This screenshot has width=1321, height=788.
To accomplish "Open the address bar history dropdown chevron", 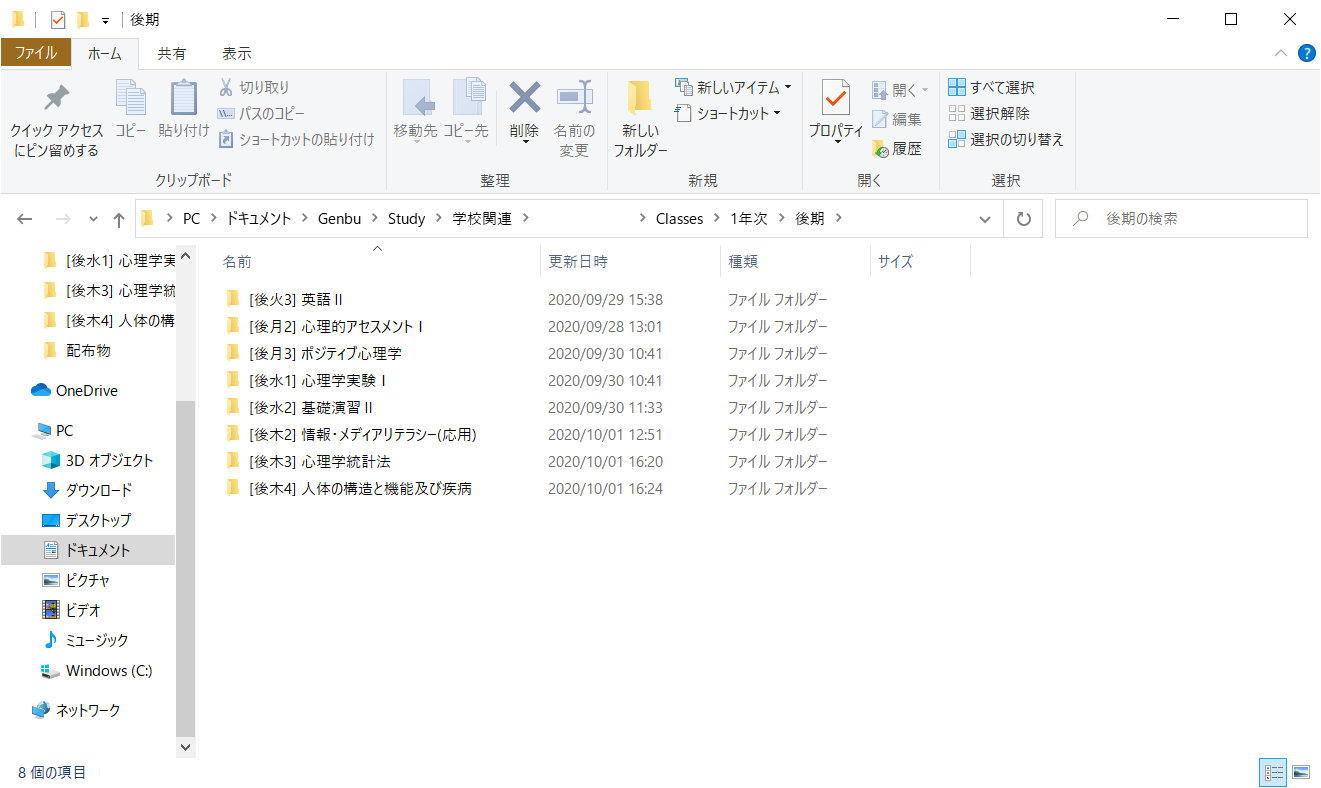I will 985,219.
